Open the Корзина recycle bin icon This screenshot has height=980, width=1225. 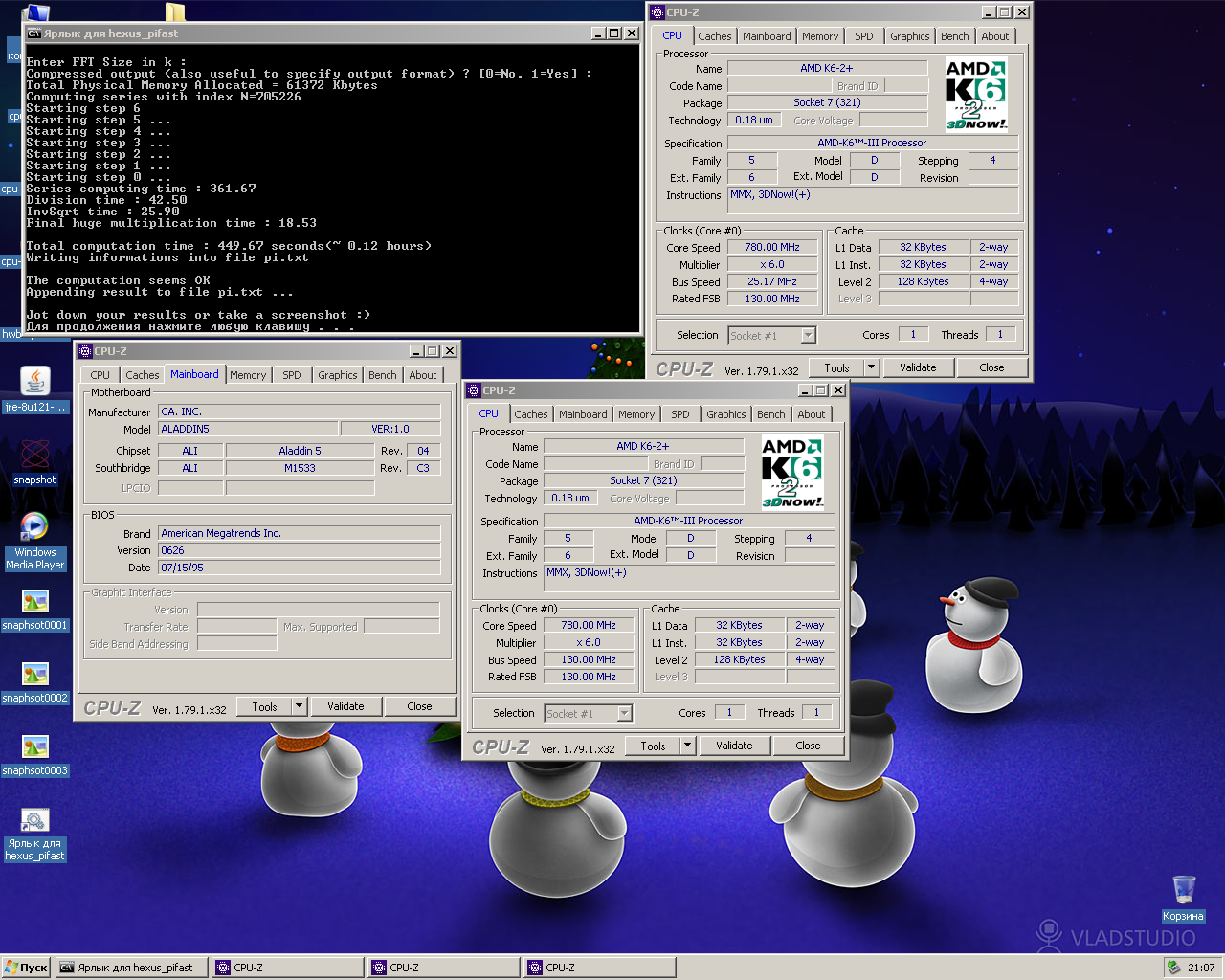[1184, 889]
